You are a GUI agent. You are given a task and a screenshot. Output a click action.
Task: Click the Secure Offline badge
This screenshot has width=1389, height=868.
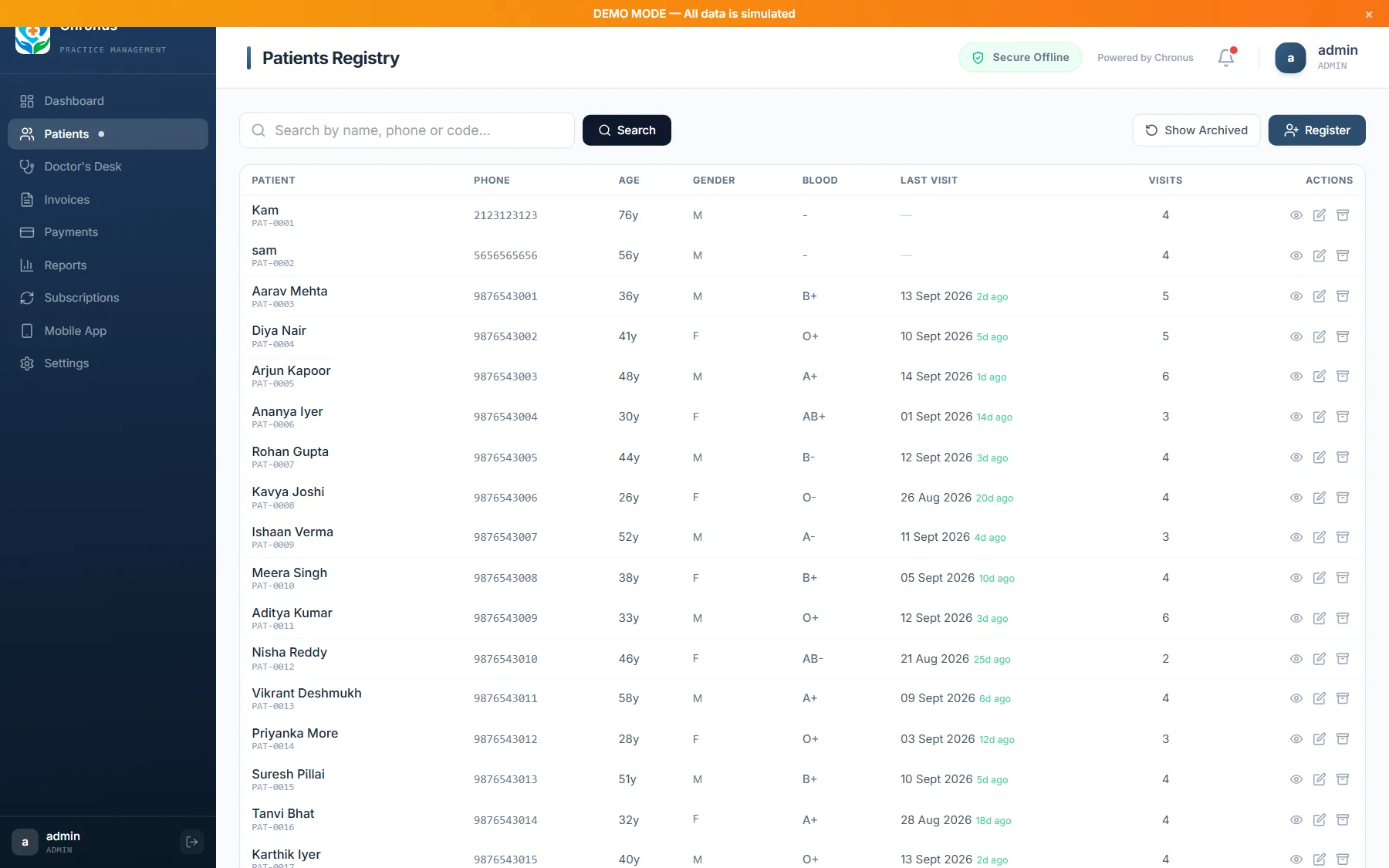1020,57
